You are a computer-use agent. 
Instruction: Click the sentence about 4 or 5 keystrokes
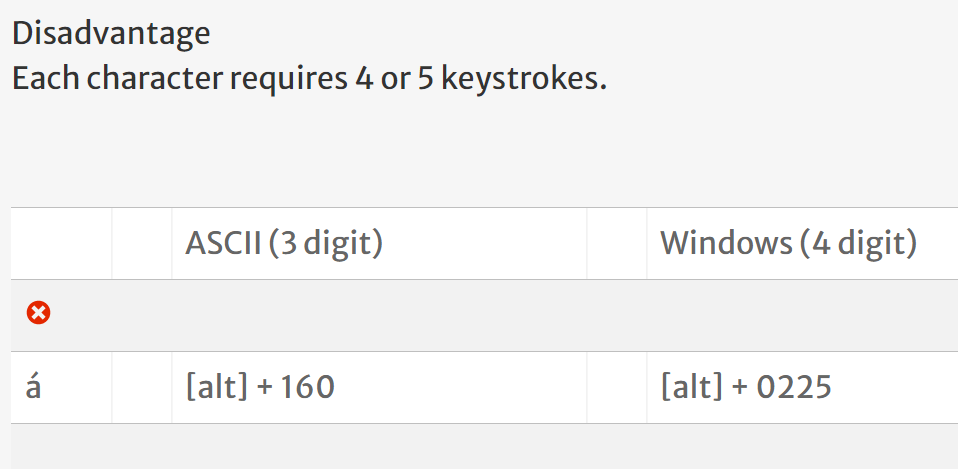point(309,78)
